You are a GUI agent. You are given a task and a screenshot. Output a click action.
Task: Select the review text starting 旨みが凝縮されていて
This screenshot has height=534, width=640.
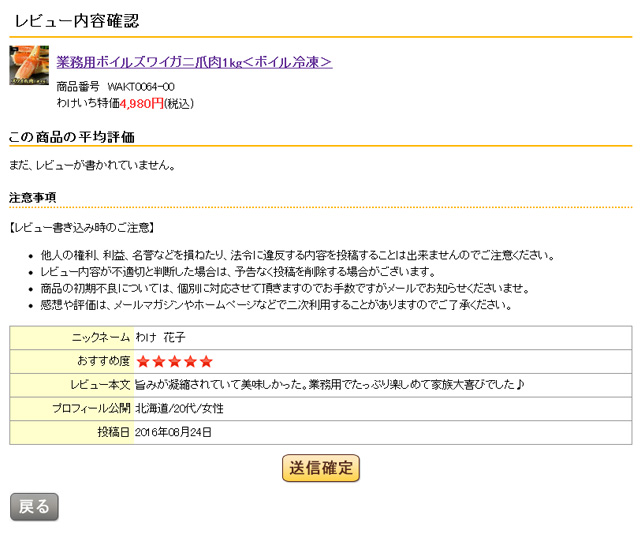[x=329, y=385]
